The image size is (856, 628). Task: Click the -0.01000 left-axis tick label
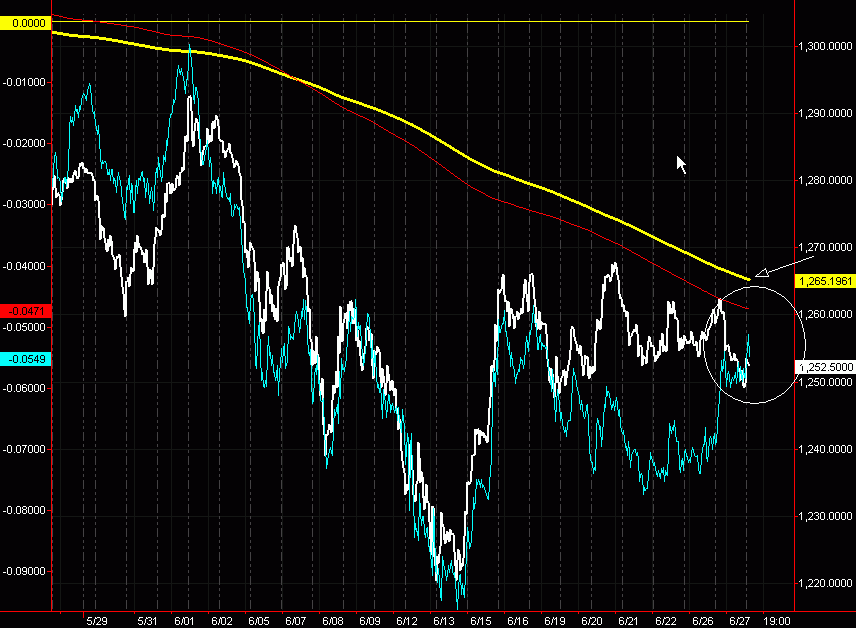tap(24, 82)
